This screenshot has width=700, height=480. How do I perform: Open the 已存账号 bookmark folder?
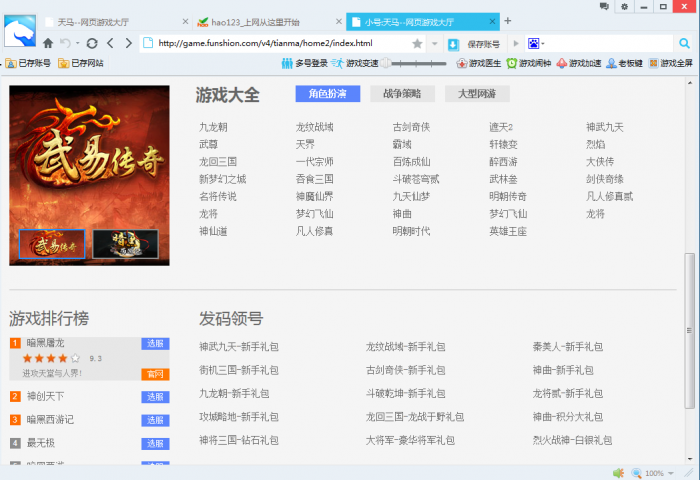(28, 63)
